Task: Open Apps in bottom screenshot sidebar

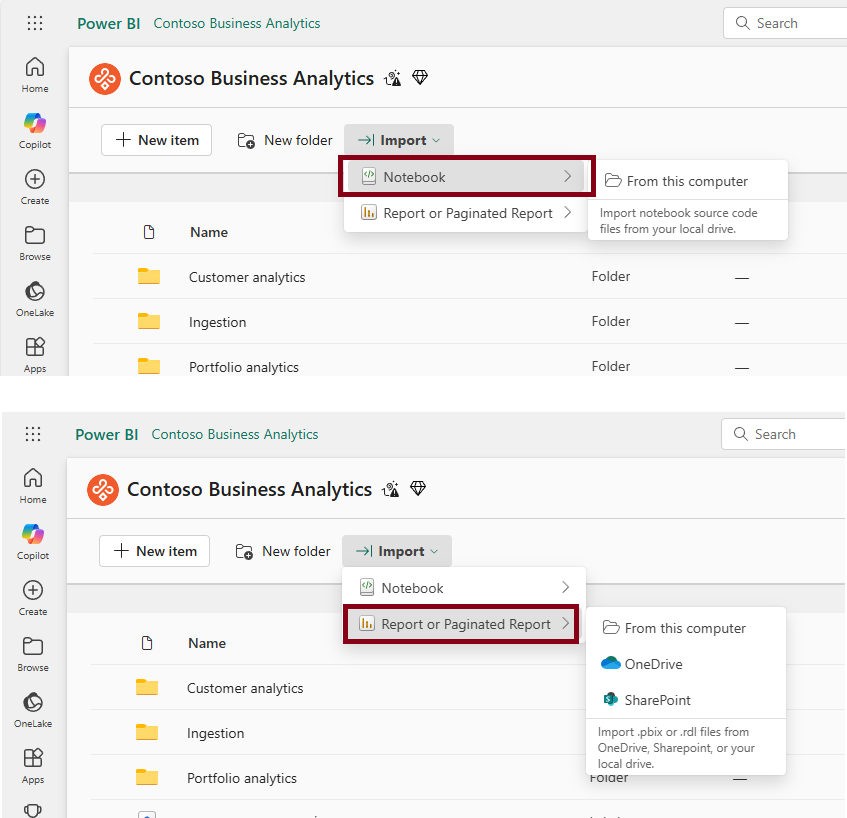Action: pos(33,766)
